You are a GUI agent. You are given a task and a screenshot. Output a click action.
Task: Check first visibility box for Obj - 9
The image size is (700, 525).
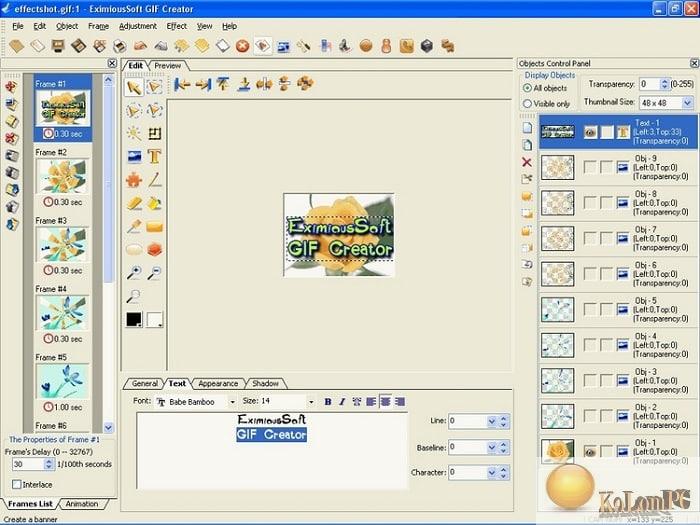(x=590, y=167)
